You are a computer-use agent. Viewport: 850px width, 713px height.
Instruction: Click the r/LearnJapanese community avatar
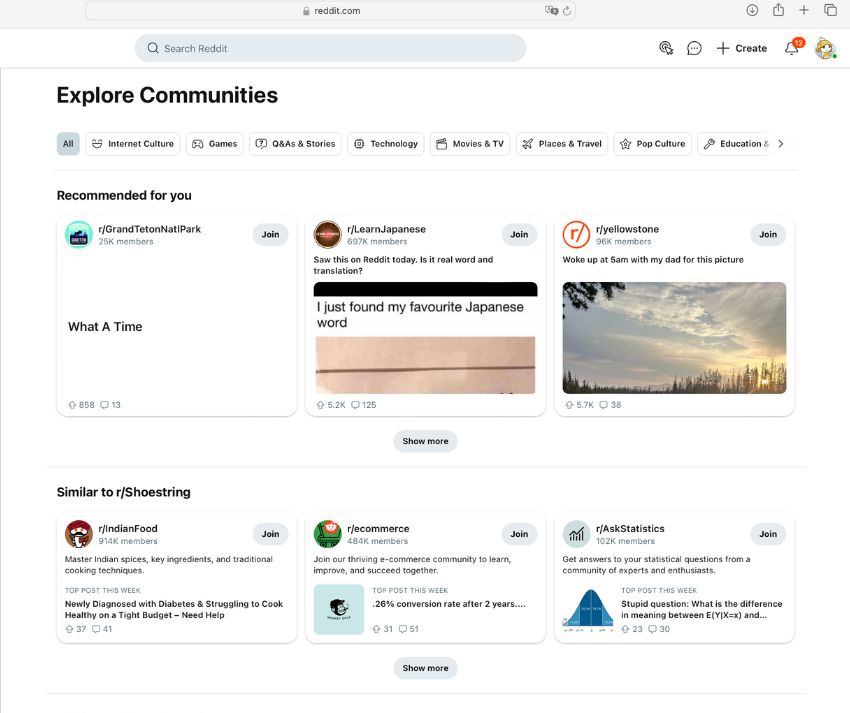click(327, 235)
